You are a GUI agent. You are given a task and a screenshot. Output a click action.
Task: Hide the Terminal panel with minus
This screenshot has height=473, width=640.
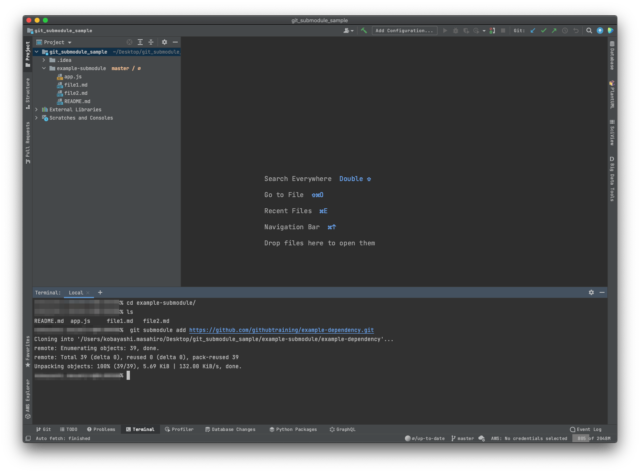pos(602,293)
